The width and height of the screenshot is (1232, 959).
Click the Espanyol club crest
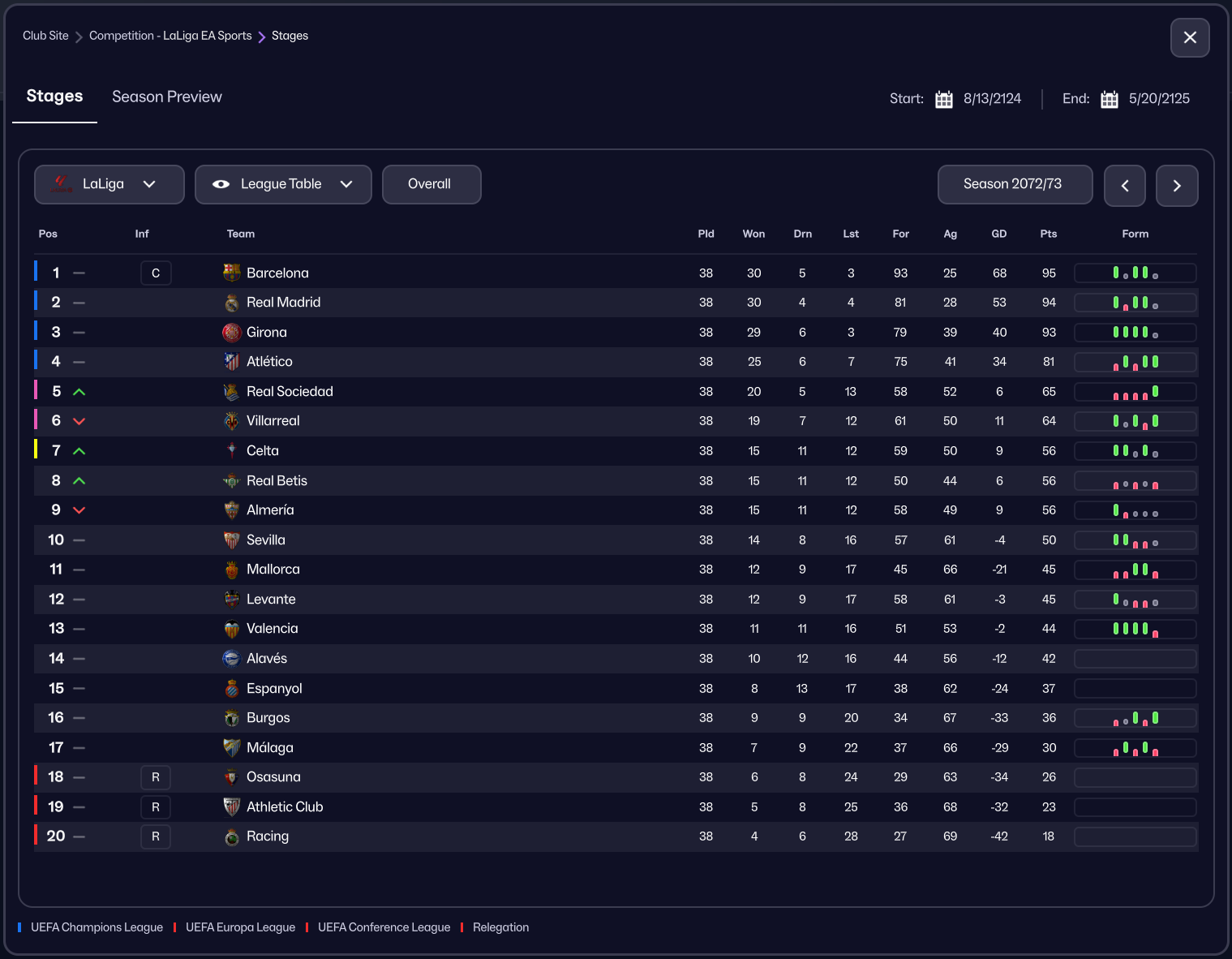[232, 688]
